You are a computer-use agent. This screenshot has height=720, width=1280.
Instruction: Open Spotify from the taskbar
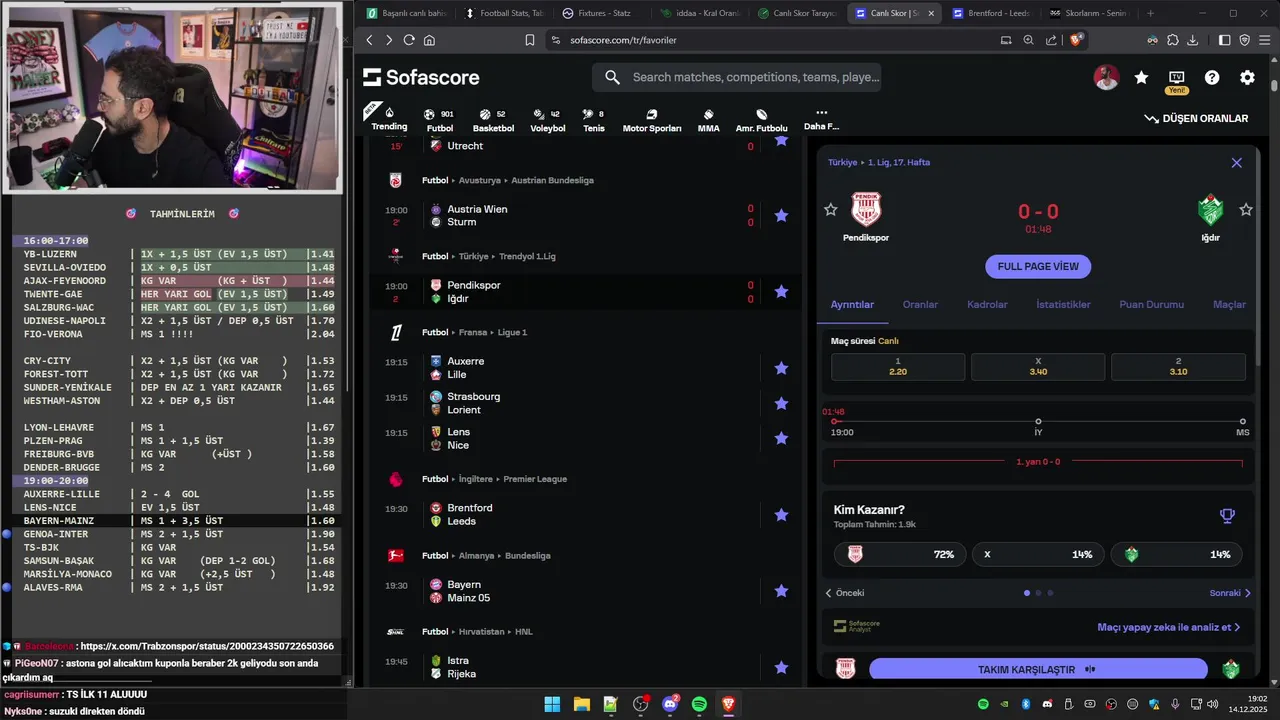coord(699,704)
